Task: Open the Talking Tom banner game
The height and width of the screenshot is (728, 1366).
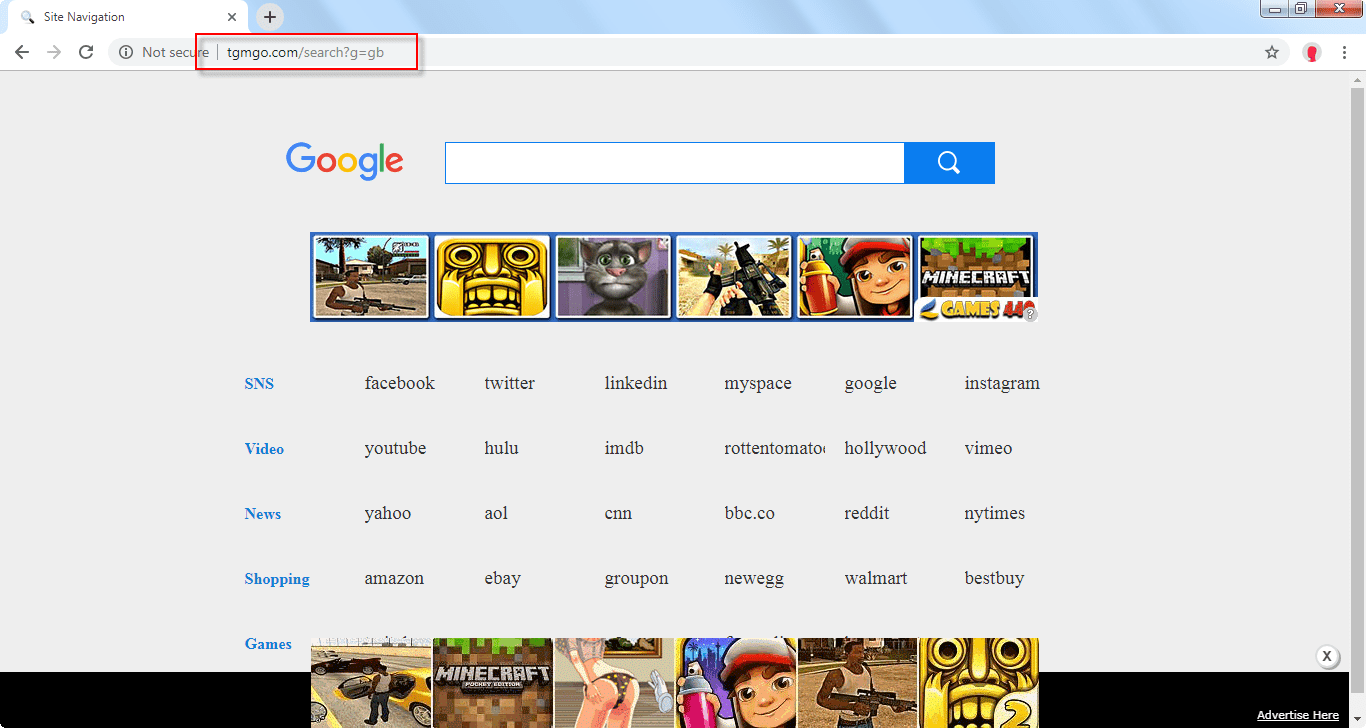Action: (613, 277)
